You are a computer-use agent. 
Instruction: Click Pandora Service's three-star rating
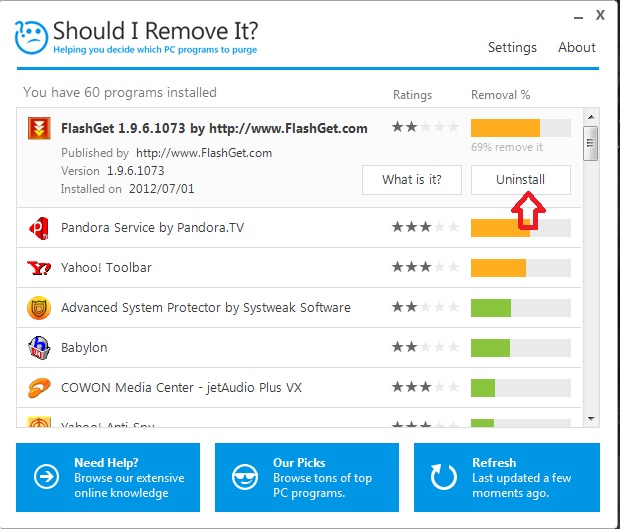point(425,227)
